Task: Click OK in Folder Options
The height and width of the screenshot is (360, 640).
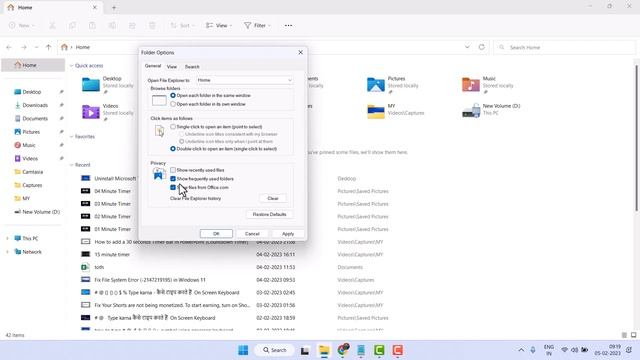Action: (x=216, y=234)
